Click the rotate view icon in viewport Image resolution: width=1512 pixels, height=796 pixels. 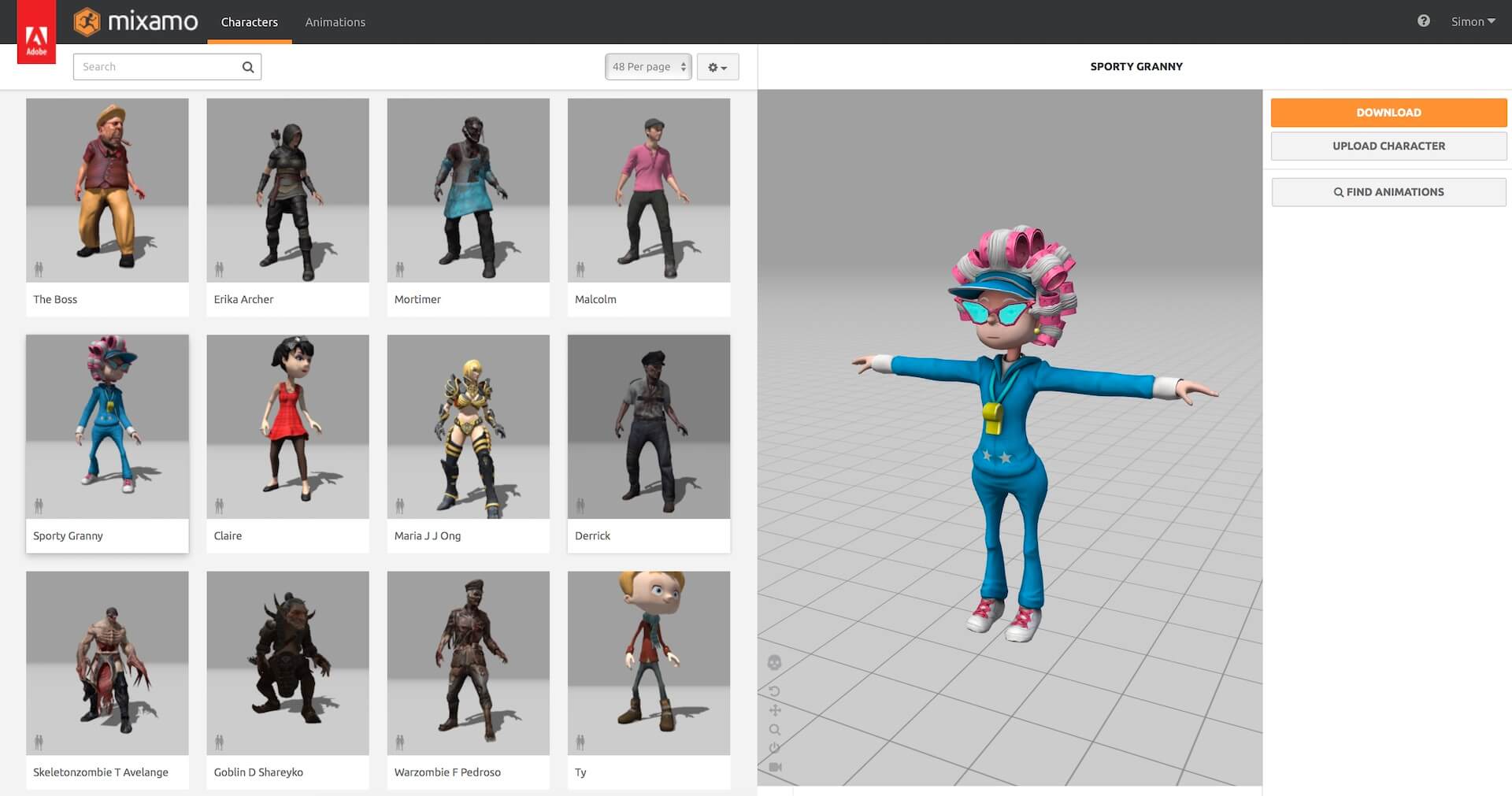(x=774, y=691)
